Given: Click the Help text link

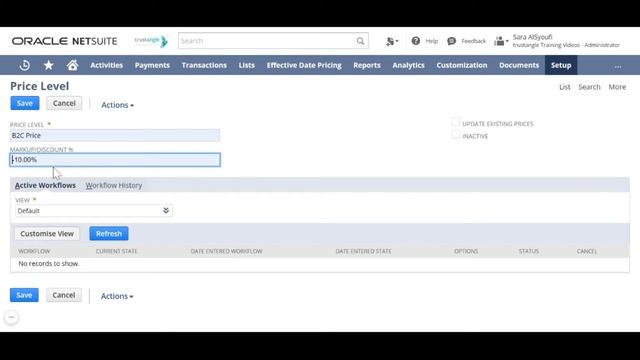Looking at the screenshot, I should 431,41.
